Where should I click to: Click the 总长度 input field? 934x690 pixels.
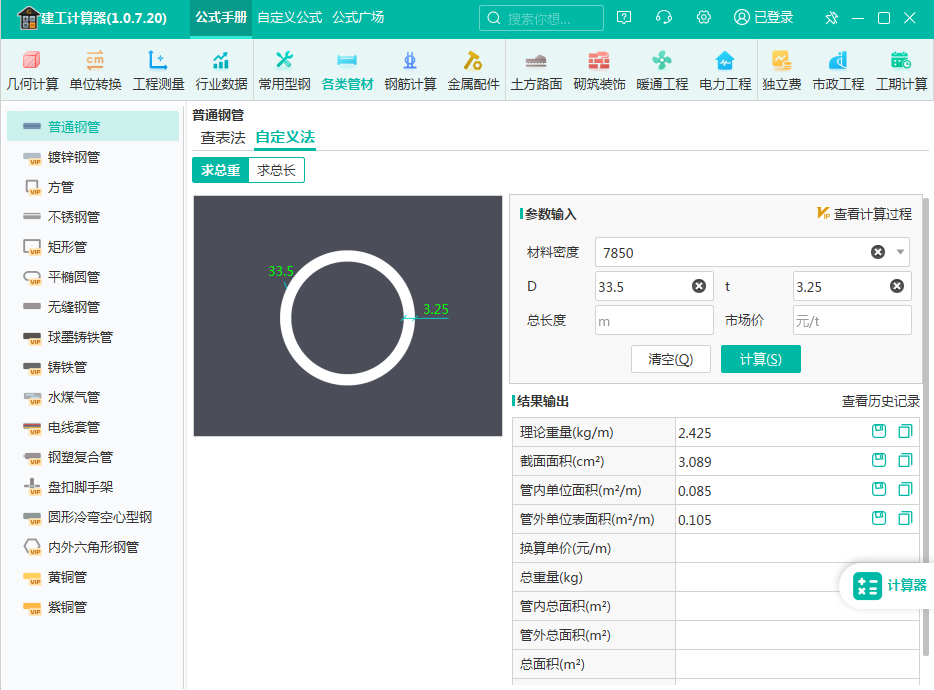[x=654, y=320]
